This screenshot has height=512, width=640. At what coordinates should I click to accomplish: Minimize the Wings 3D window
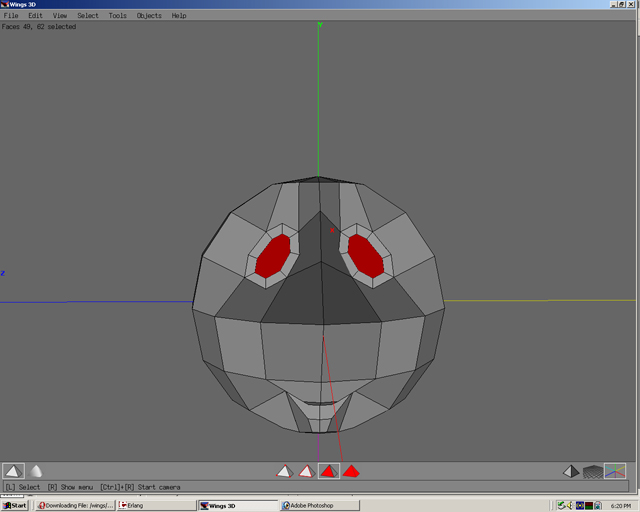pyautogui.click(x=613, y=4)
